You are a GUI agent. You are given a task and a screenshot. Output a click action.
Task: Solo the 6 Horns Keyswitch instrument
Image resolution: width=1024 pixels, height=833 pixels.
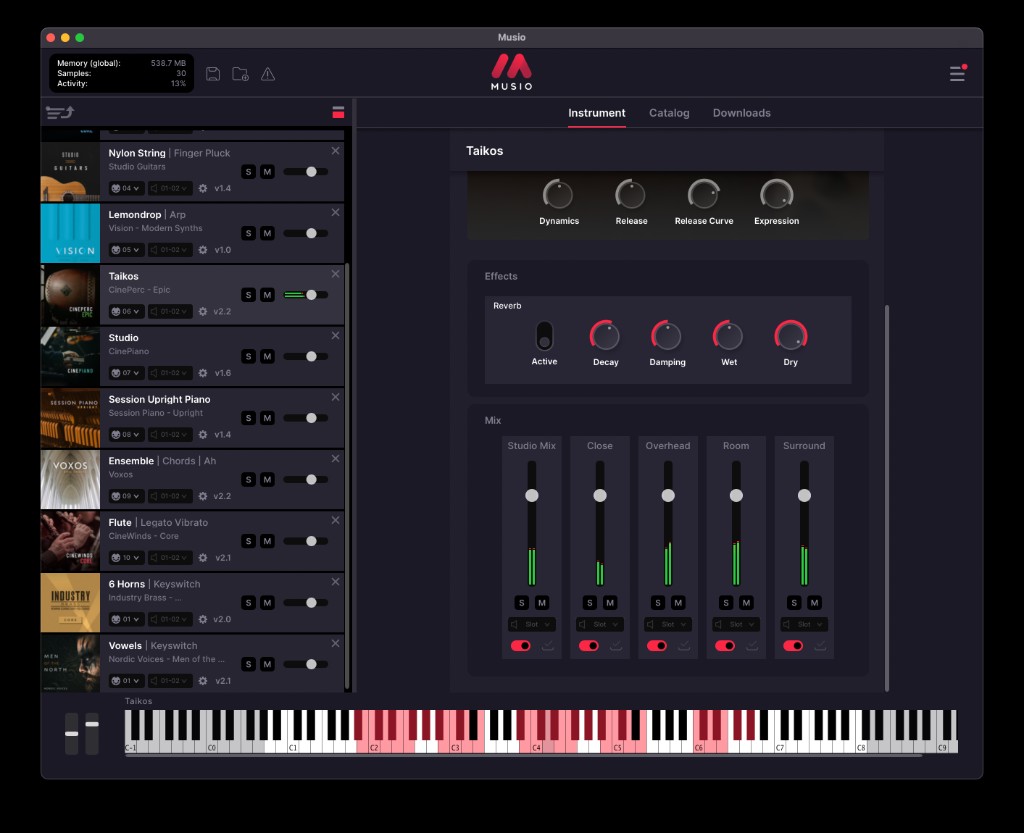pyautogui.click(x=248, y=603)
